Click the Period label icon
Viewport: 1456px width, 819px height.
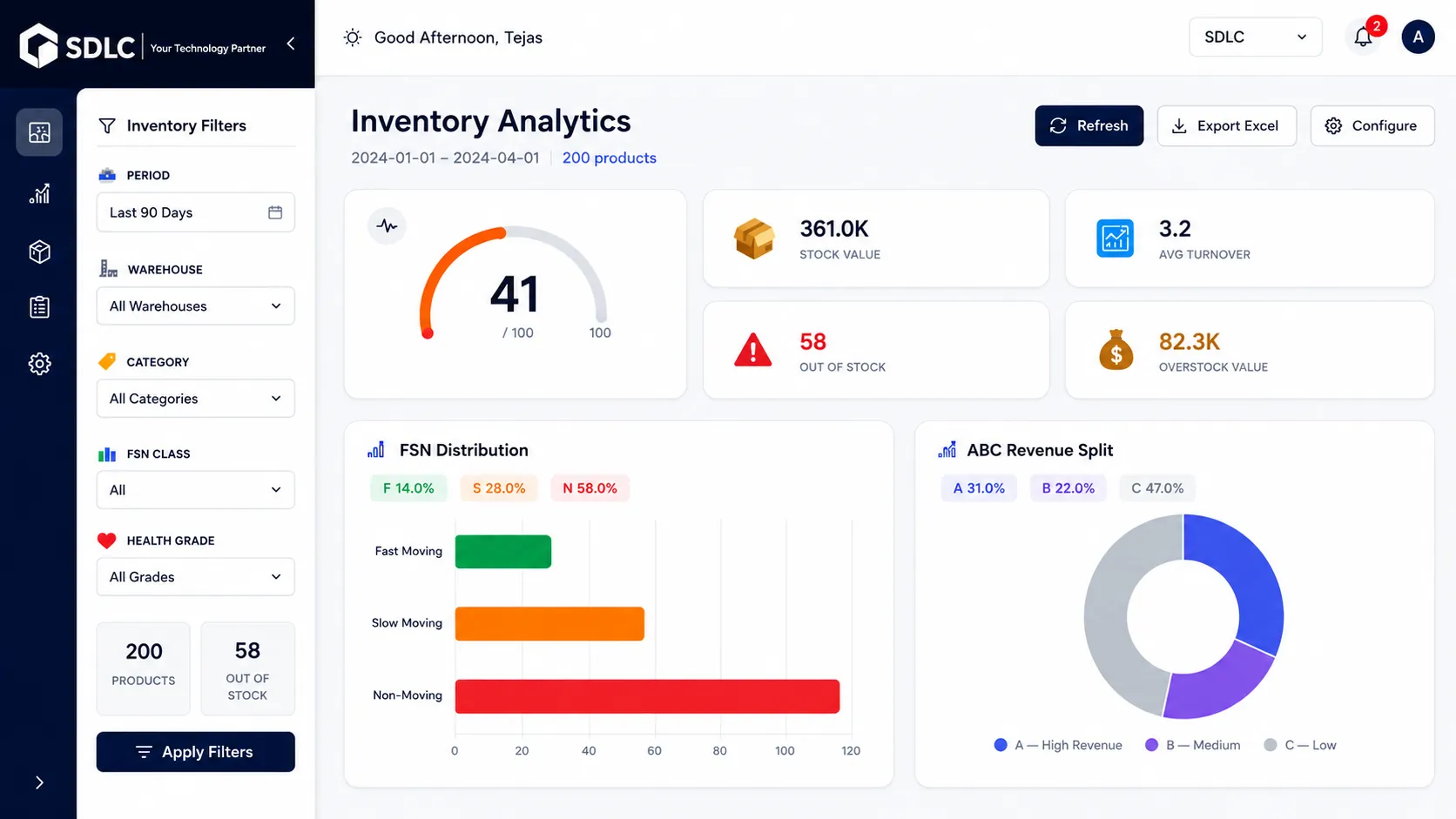click(107, 175)
